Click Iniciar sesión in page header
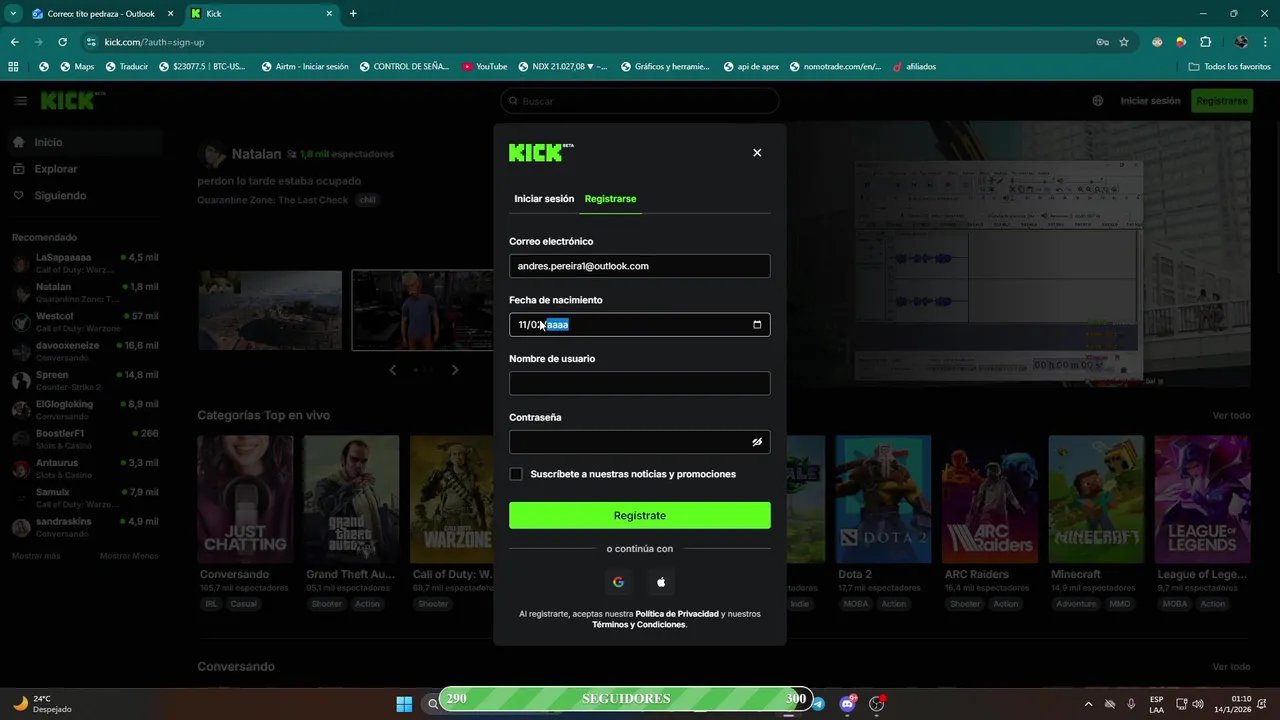Viewport: 1280px width, 720px height. [x=1150, y=101]
